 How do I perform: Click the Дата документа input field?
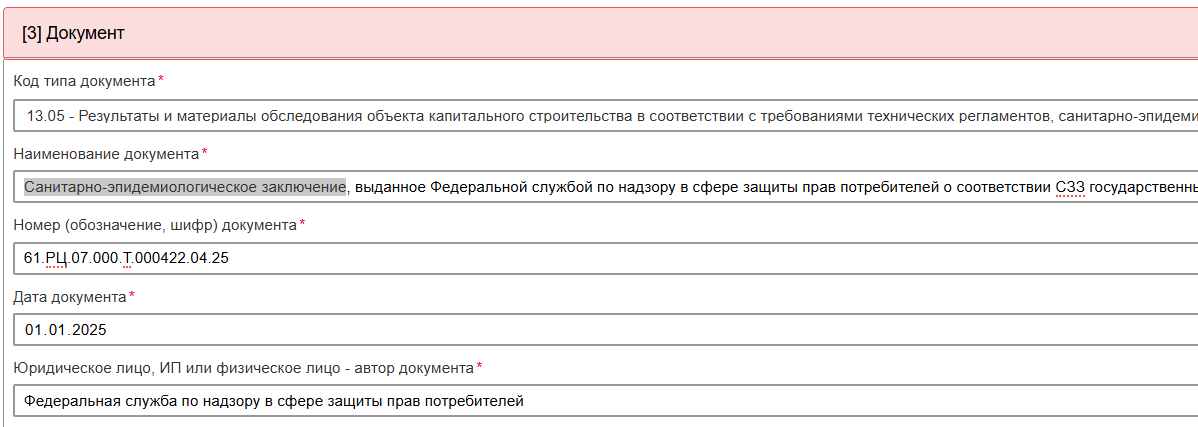click(600, 330)
